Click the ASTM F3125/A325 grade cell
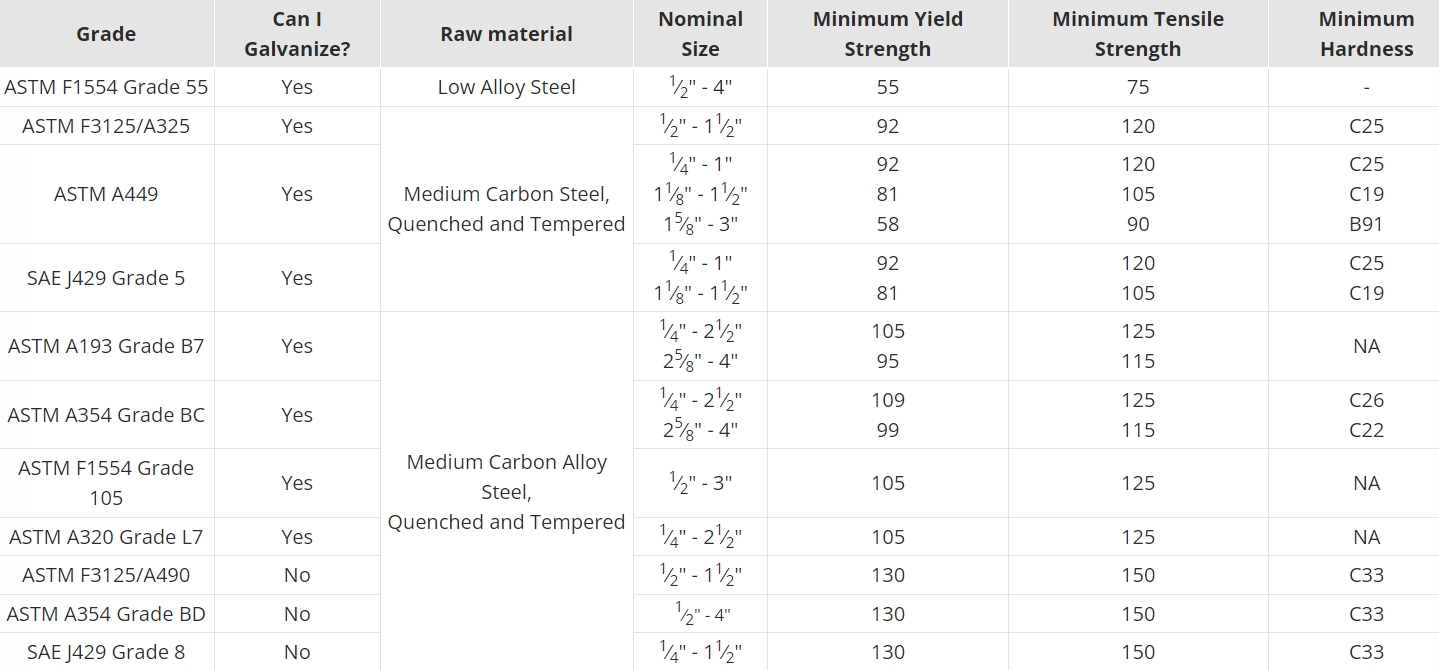Screen dimensions: 1439x670 (x=106, y=126)
